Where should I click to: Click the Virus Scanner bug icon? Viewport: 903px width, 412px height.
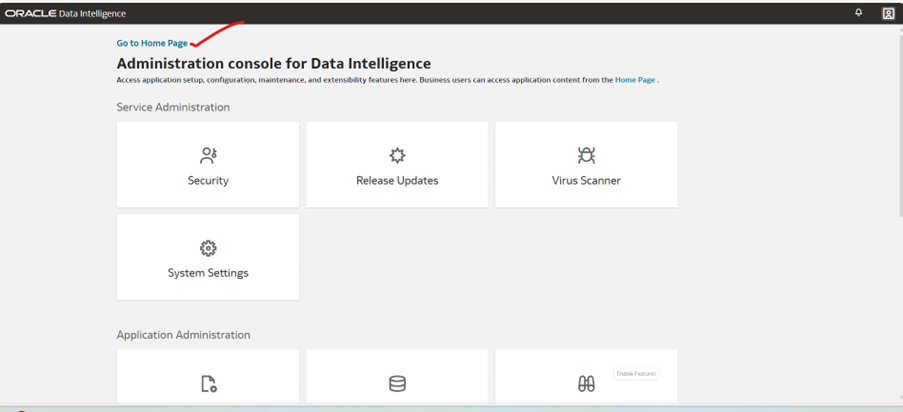[586, 155]
